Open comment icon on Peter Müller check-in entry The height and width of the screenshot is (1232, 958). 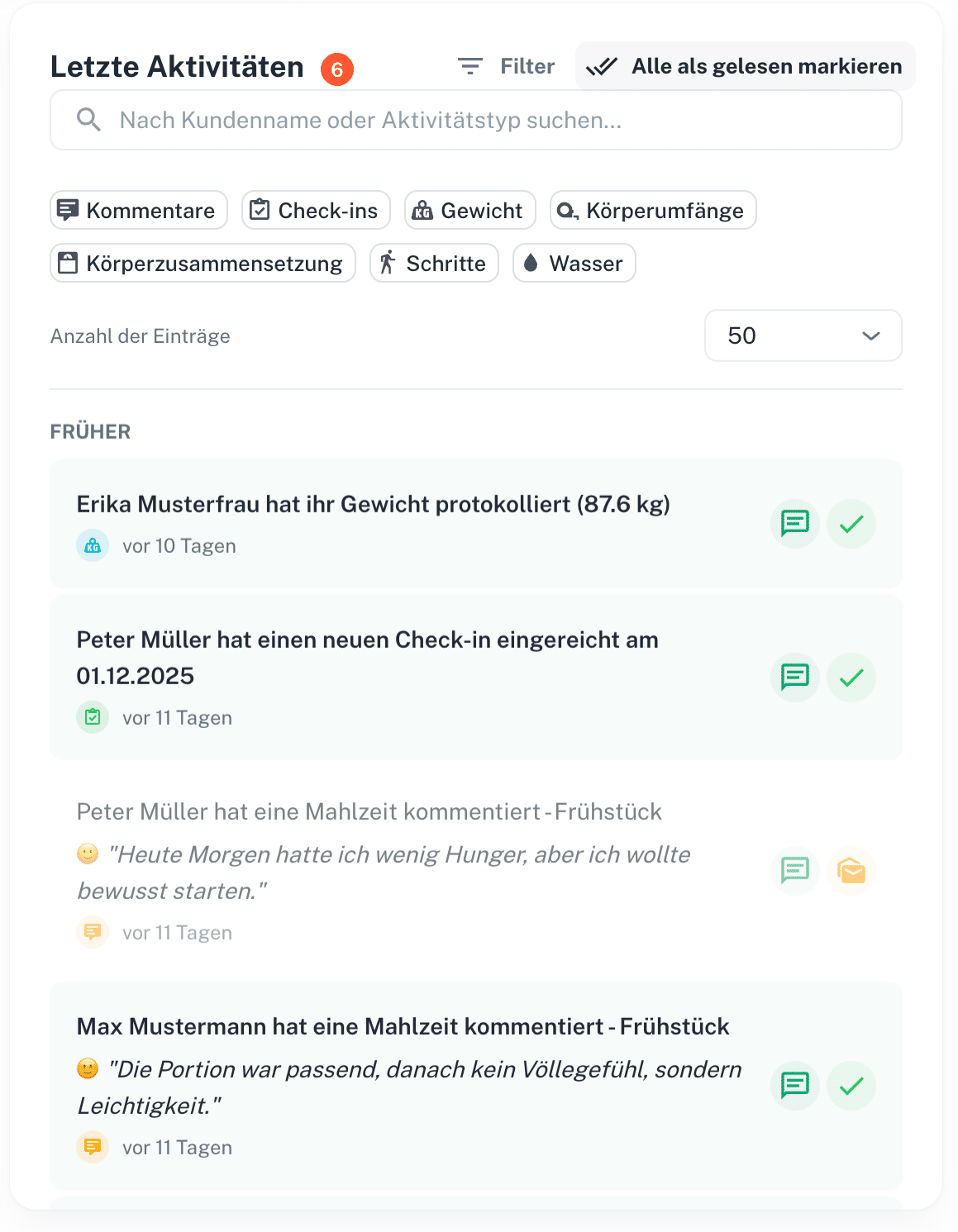tap(794, 677)
